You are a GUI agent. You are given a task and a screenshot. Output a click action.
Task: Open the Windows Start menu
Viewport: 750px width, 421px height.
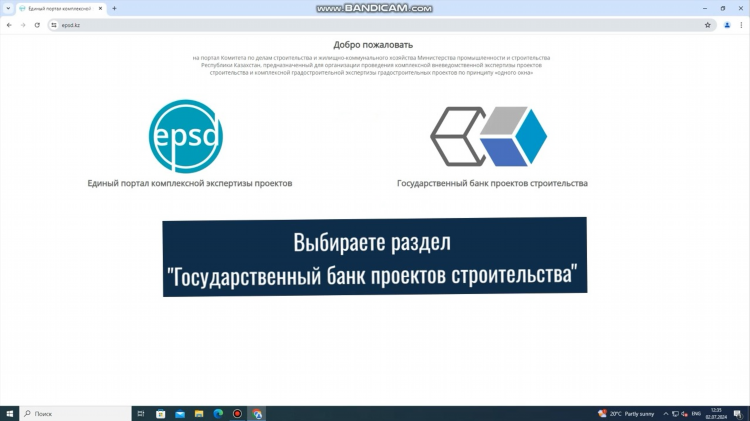click(x=9, y=413)
